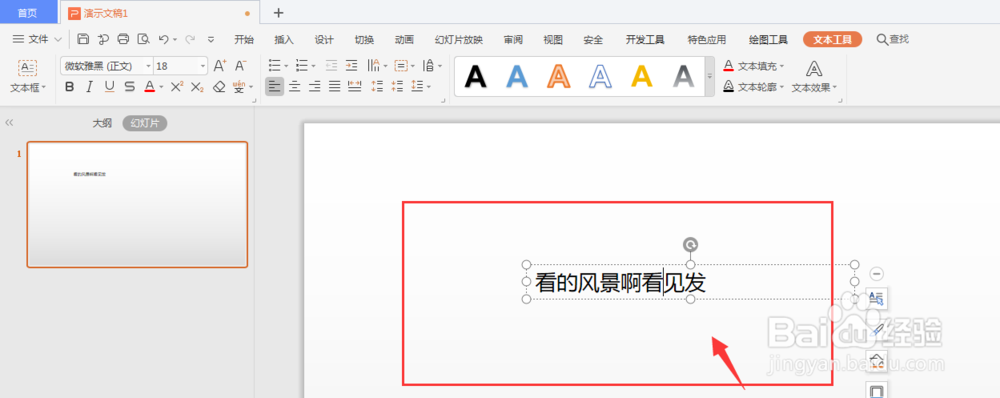Screen dimensions: 1000x398
Task: Click the distributed alignment icon
Action: click(355, 87)
